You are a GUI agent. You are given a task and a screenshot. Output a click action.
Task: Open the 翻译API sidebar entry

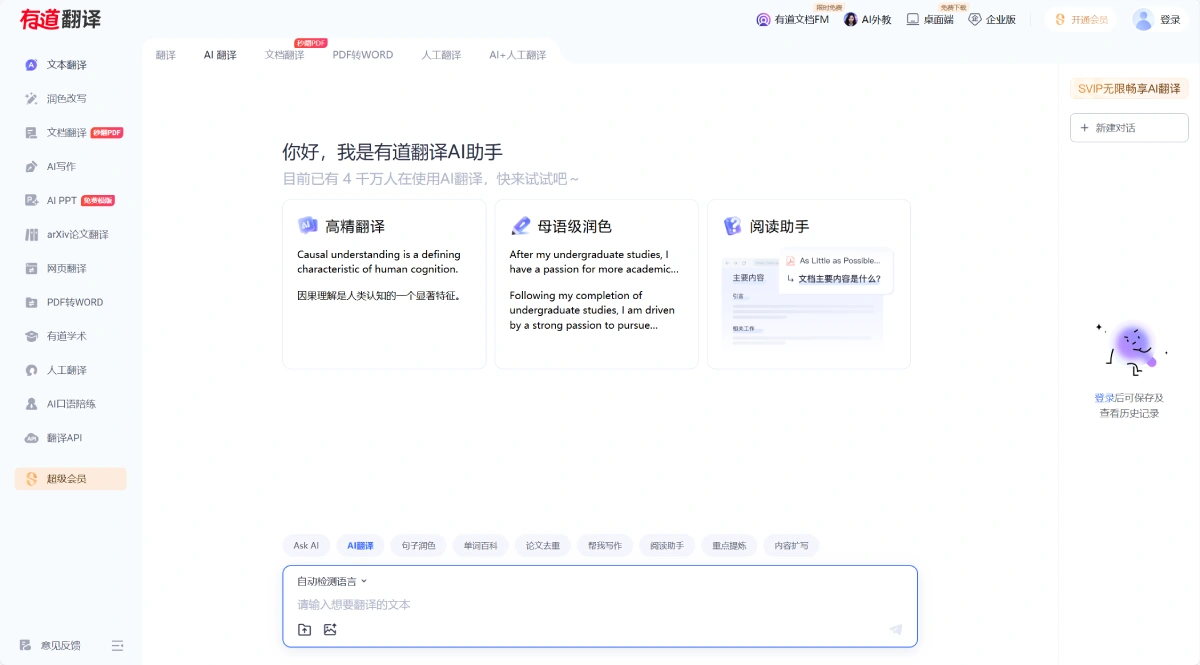(68, 438)
